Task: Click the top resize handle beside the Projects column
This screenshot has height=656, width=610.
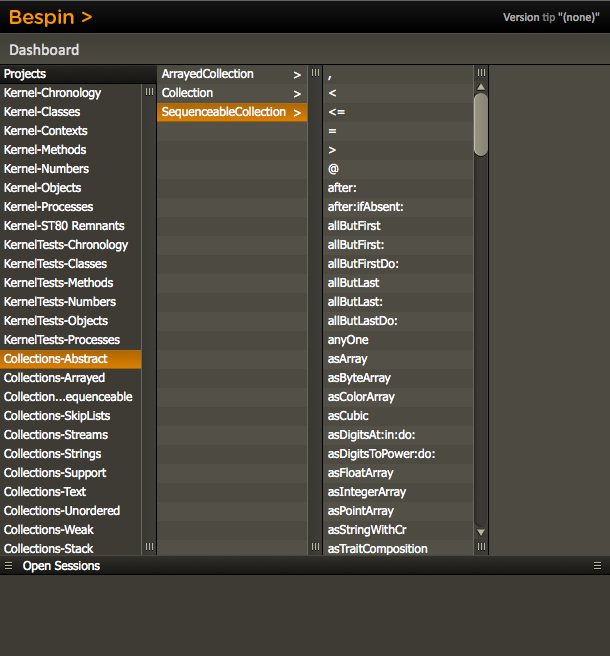Action: tap(149, 91)
